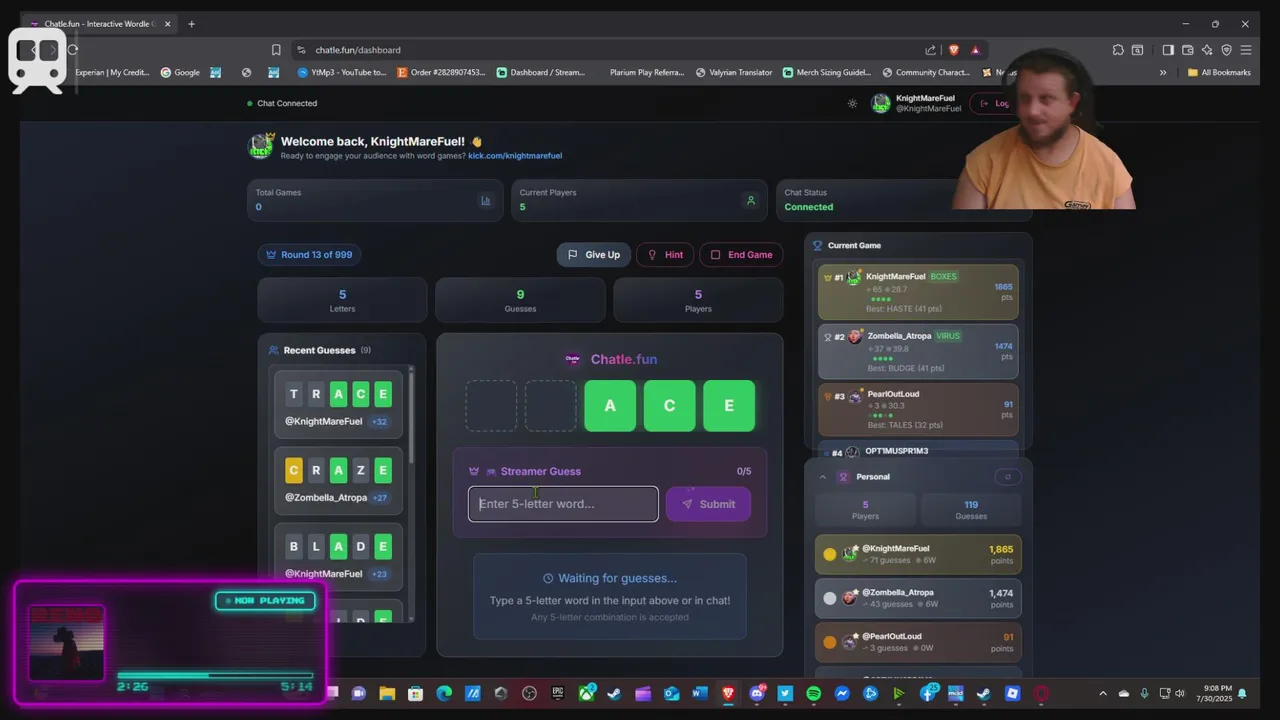Select @KnightMareFuel row in Personal leaderboard
The image size is (1280, 720).
918,554
